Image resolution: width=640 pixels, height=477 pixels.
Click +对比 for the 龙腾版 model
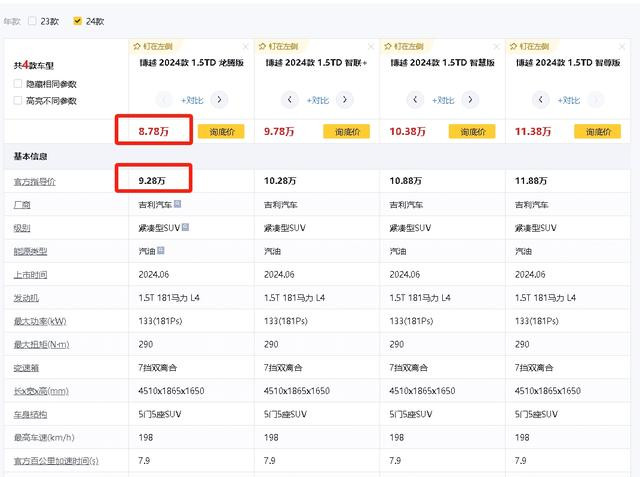(192, 100)
